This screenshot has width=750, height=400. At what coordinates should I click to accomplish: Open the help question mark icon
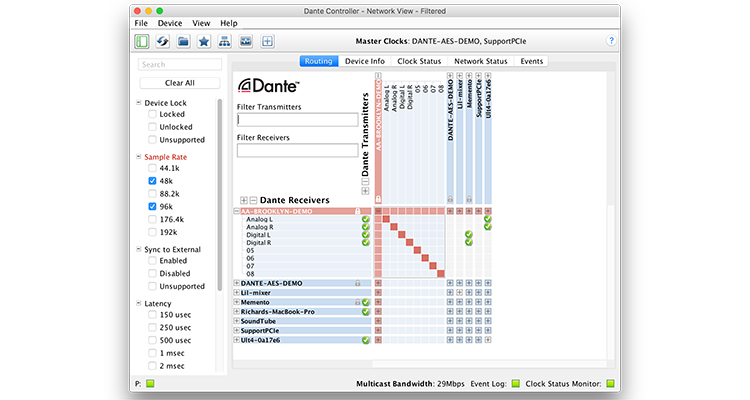pyautogui.click(x=611, y=41)
